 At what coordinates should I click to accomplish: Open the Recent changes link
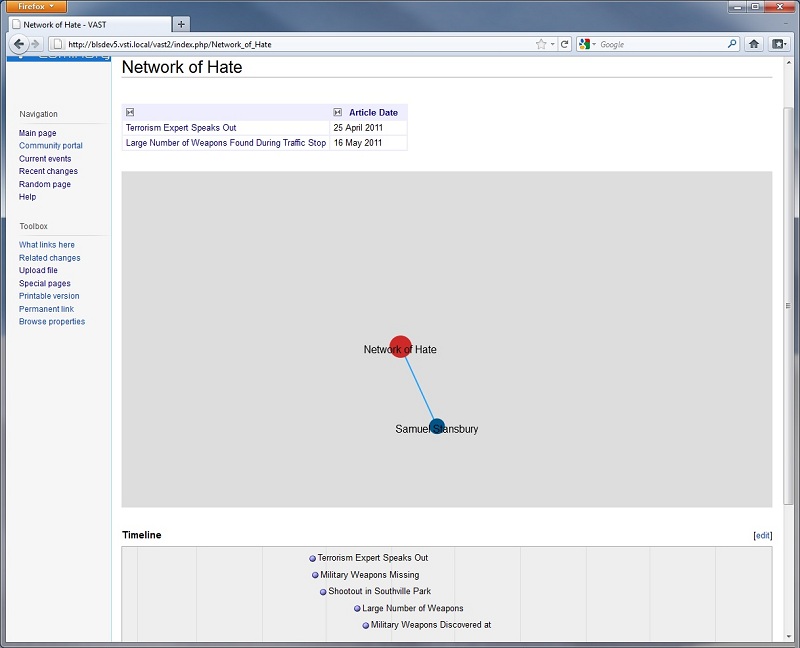[48, 171]
